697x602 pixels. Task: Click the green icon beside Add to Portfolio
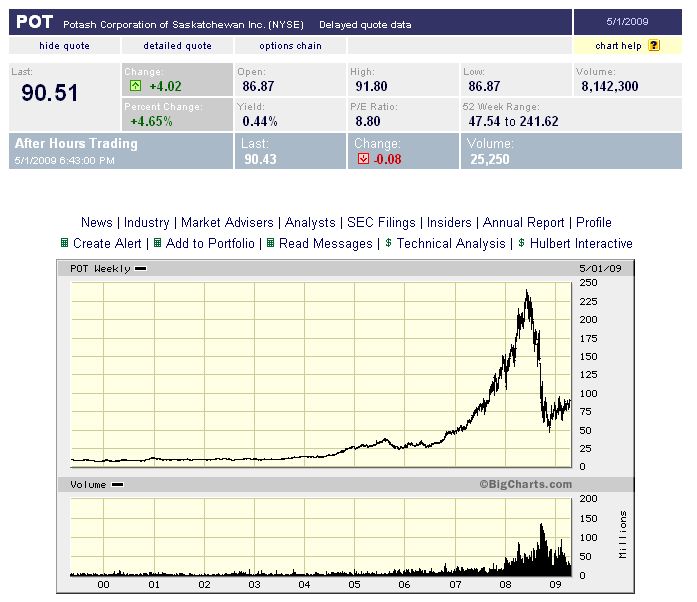coord(157,243)
